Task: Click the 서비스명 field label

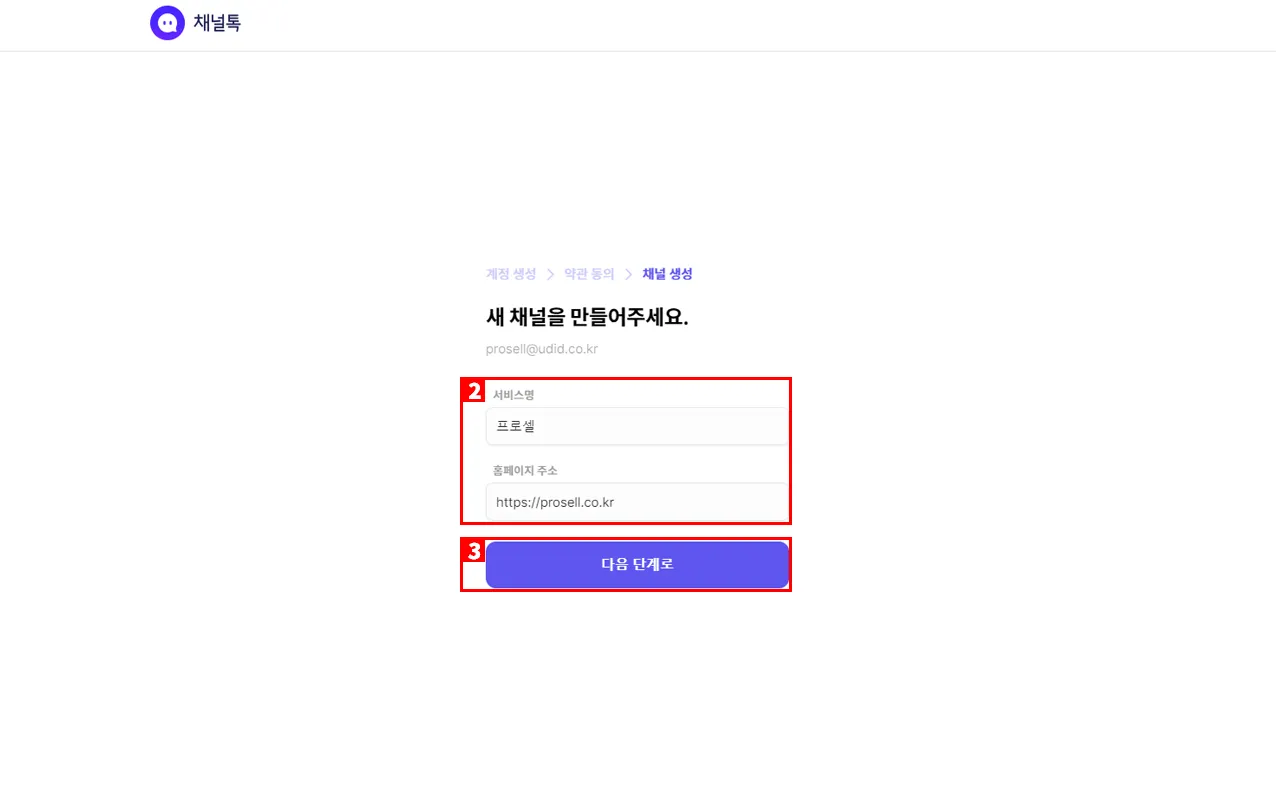Action: pos(514,395)
